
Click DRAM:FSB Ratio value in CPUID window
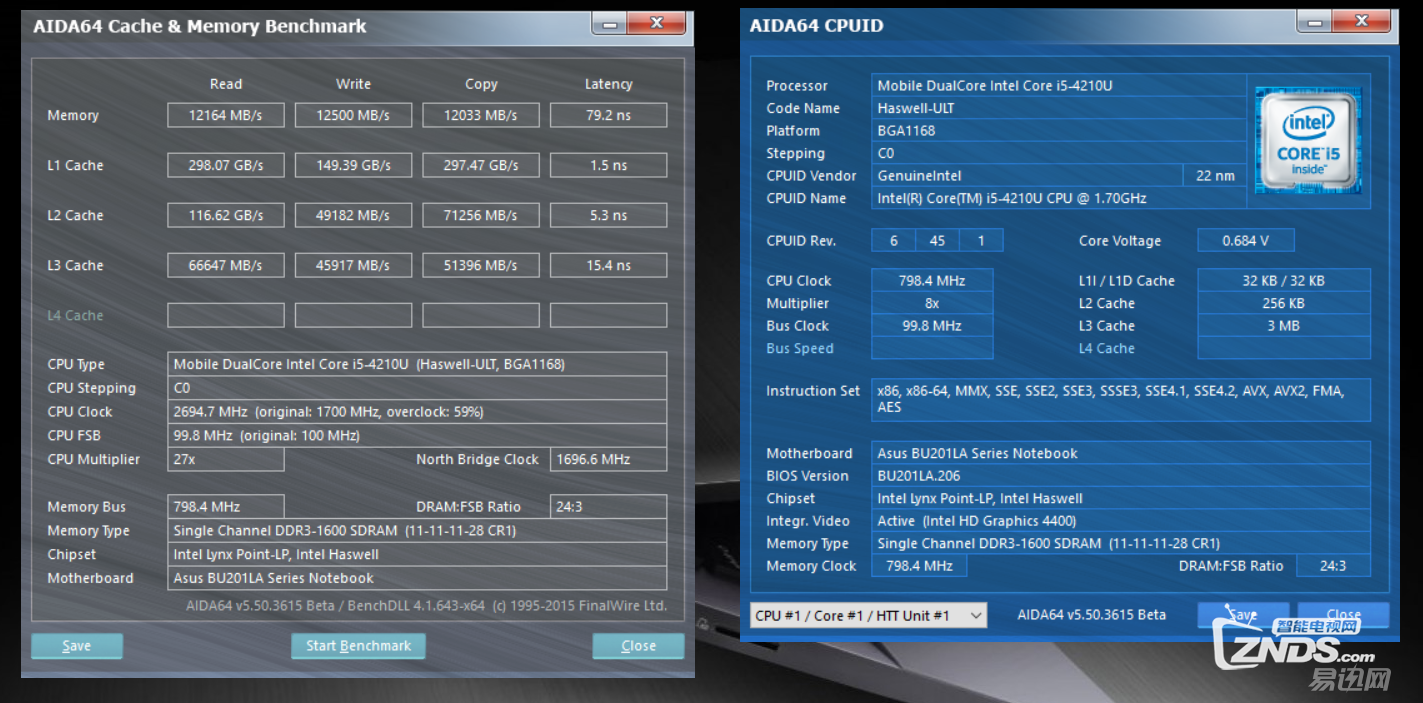tap(1333, 566)
